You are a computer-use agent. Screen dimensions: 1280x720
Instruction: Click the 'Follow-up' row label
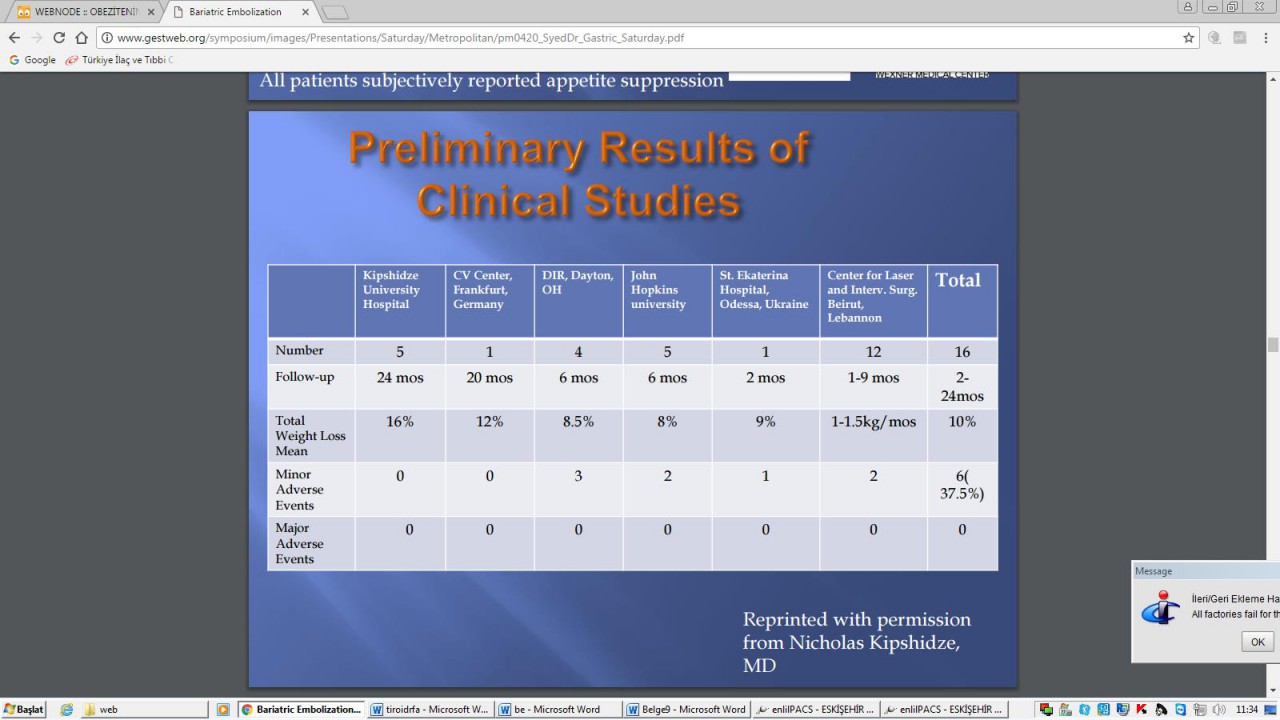[305, 377]
